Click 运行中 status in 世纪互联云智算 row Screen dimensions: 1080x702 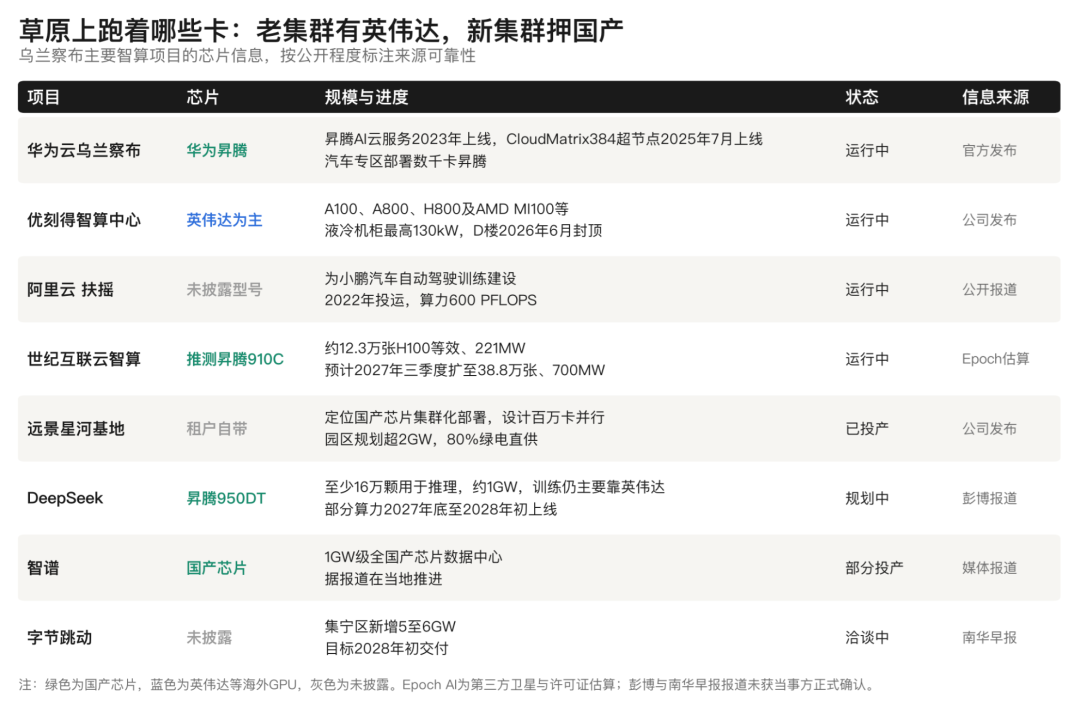[x=867, y=359]
